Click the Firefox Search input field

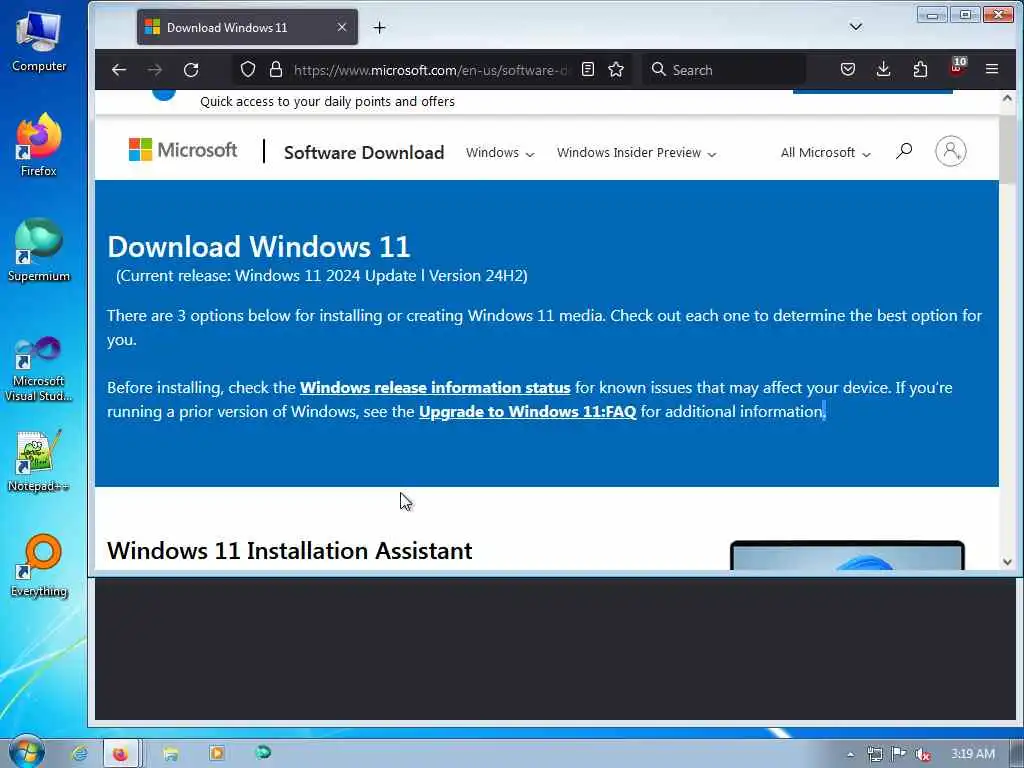pyautogui.click(x=725, y=69)
